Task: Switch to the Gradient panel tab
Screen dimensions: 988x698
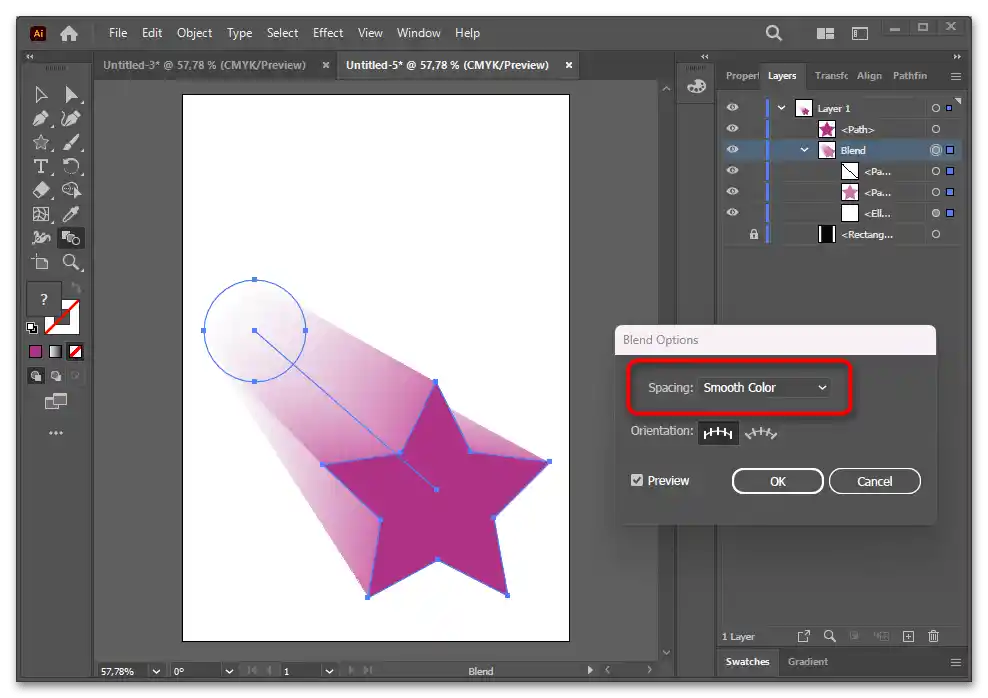Action: (x=807, y=662)
